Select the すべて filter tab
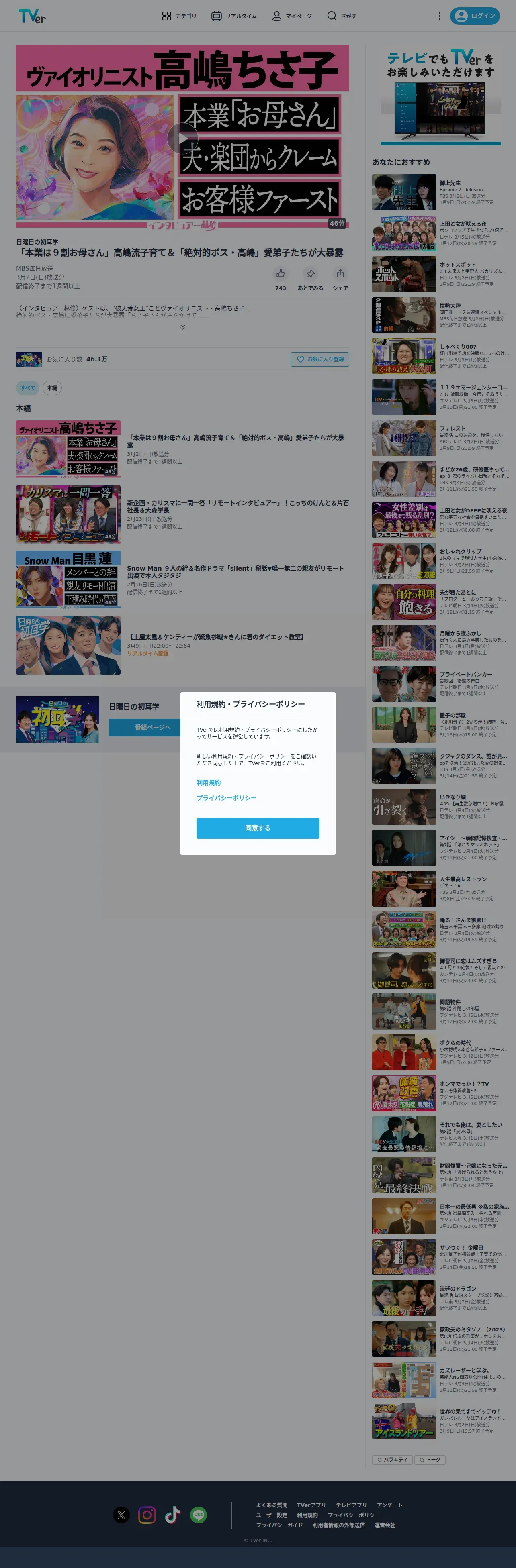This screenshot has width=516, height=1568. 27,388
